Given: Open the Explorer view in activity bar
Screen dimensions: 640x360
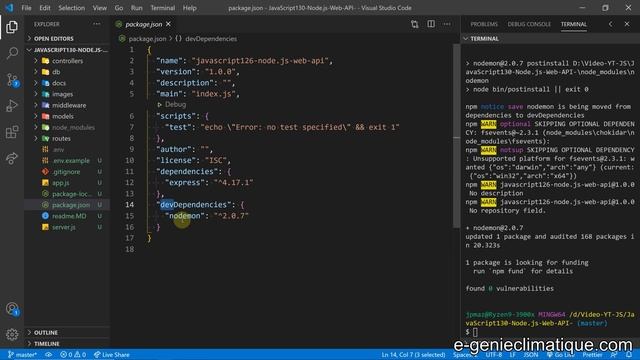Looking at the screenshot, I should (x=12, y=27).
